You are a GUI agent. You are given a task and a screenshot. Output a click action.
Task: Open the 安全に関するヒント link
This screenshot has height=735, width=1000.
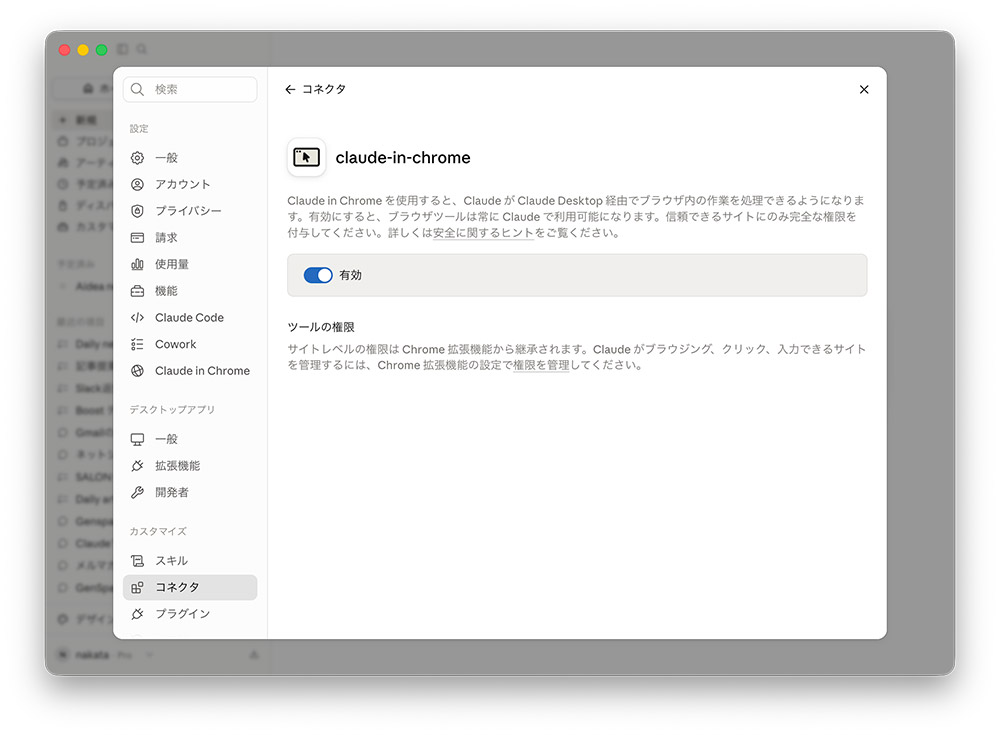[x=483, y=233]
